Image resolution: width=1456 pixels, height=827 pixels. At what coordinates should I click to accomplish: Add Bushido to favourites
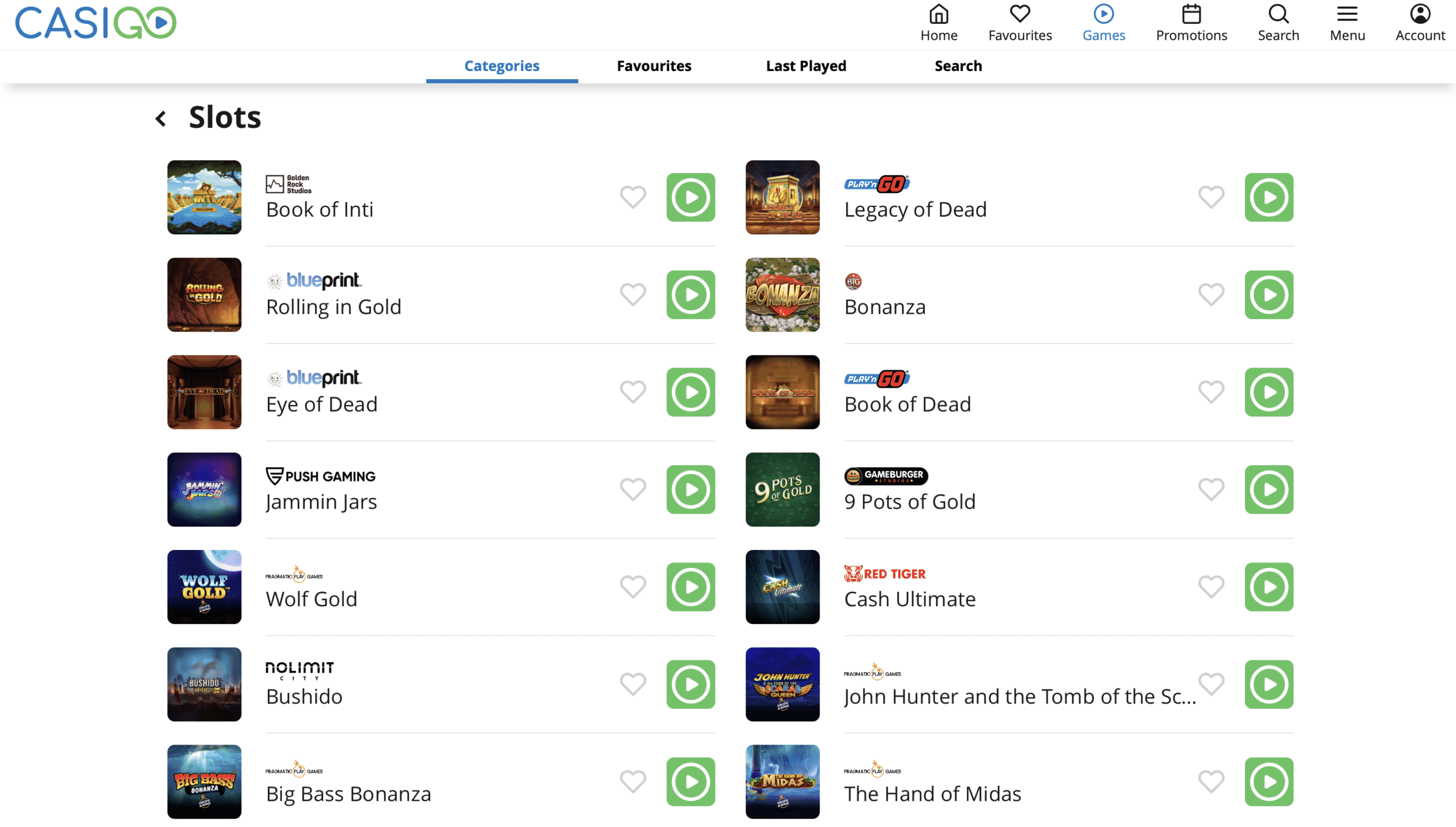pyautogui.click(x=632, y=684)
